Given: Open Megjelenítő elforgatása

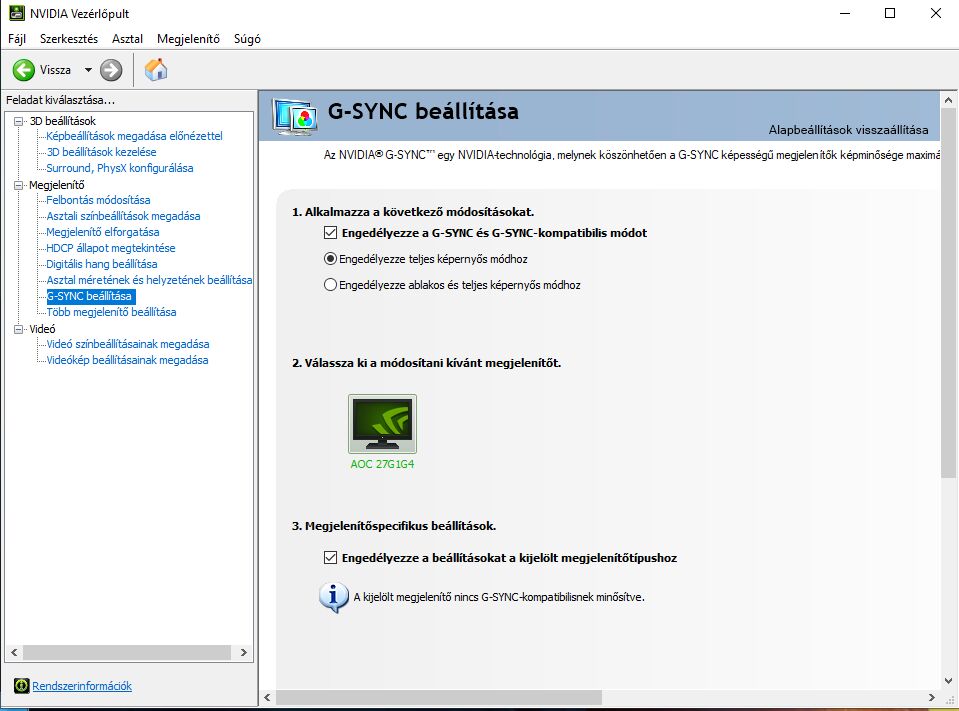Looking at the screenshot, I should coord(103,232).
